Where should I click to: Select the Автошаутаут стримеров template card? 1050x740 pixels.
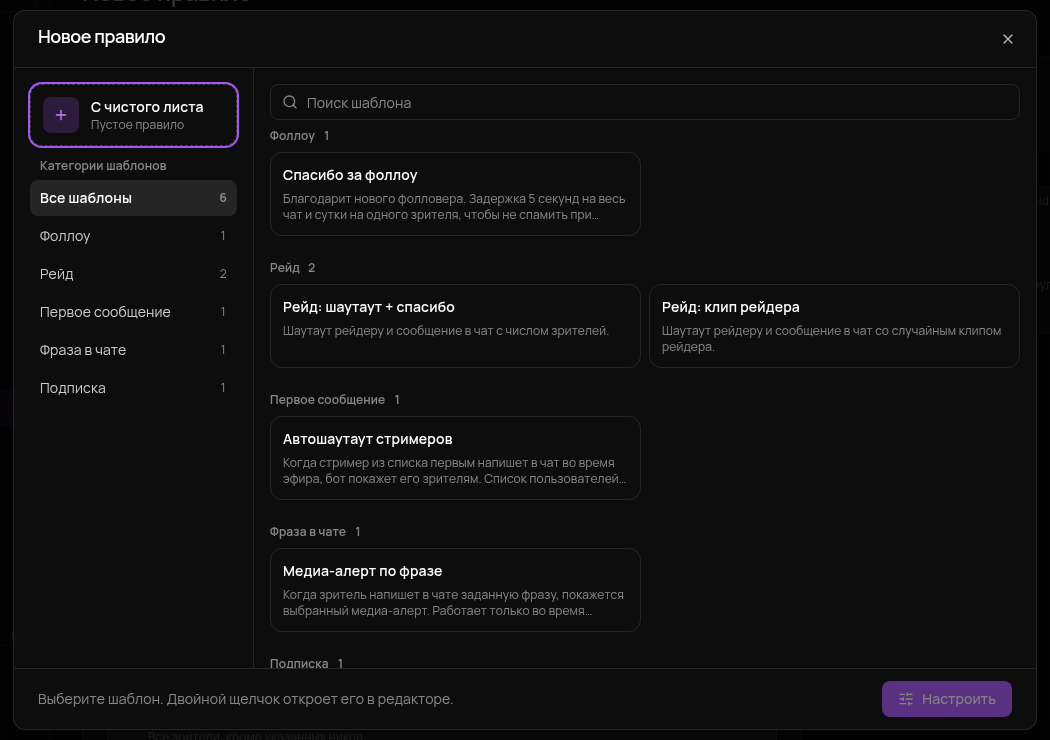[455, 457]
